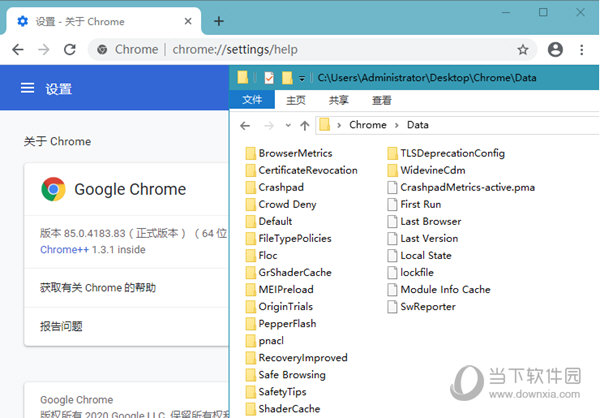Click the folder icon at left of Explorer title bar
Image resolution: width=600 pixels, height=418 pixels.
tap(243, 77)
